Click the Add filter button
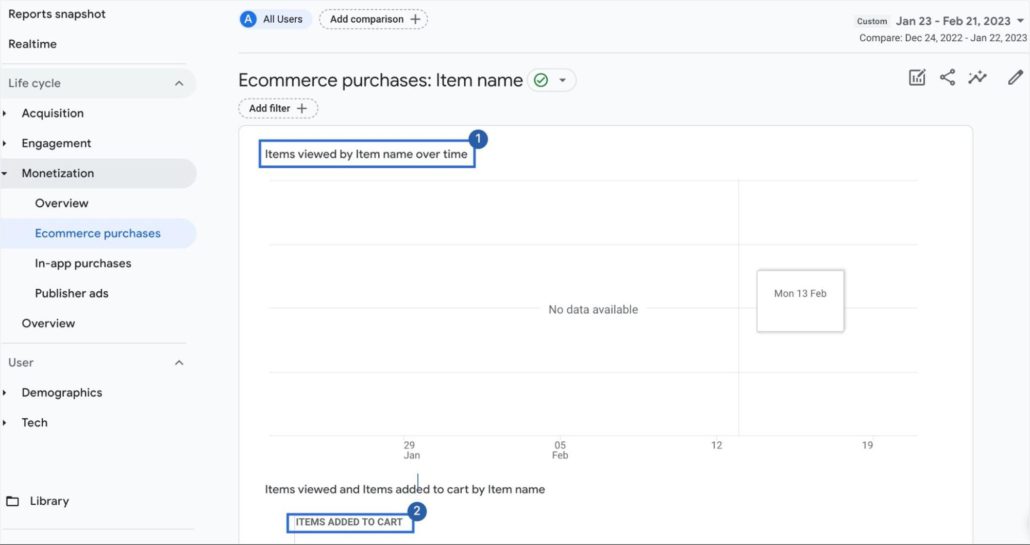Viewport: 1030px width, 545px height. pos(278,108)
